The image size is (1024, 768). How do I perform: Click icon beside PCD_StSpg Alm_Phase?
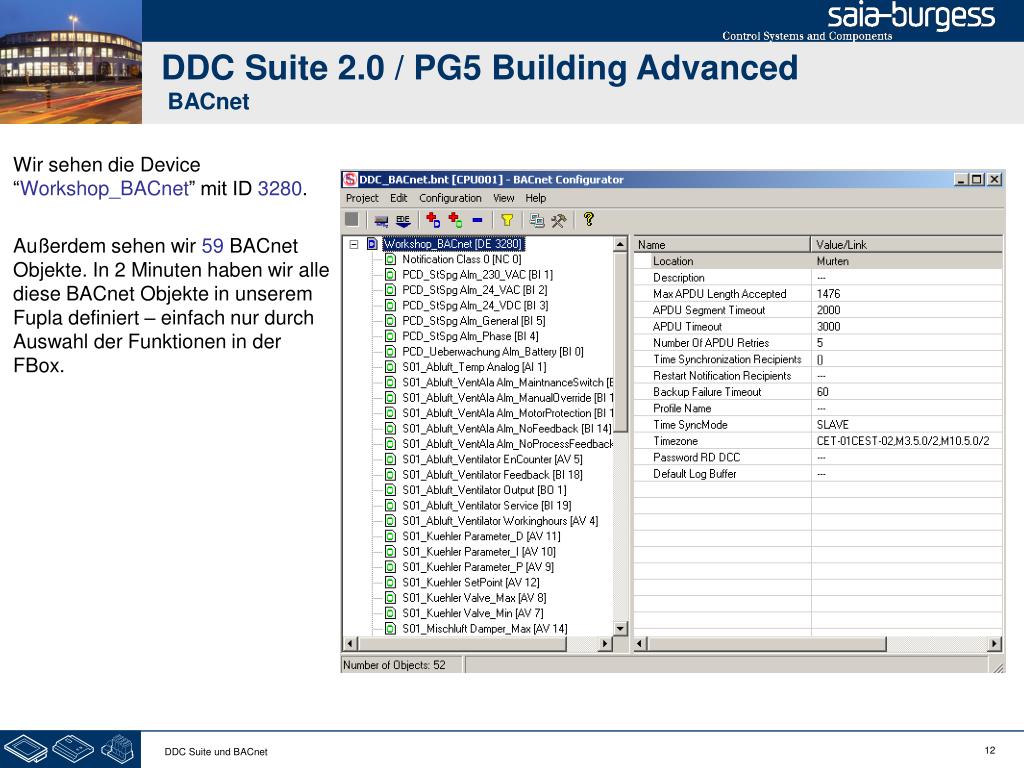390,336
